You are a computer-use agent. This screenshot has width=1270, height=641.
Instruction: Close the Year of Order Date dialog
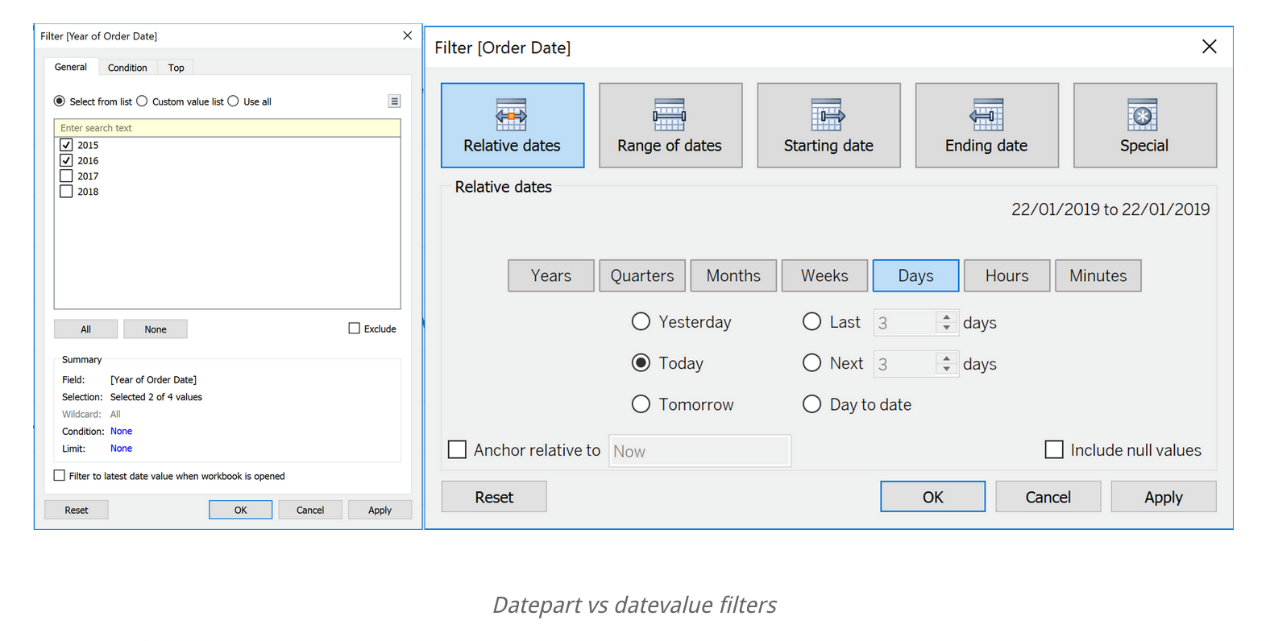[407, 36]
